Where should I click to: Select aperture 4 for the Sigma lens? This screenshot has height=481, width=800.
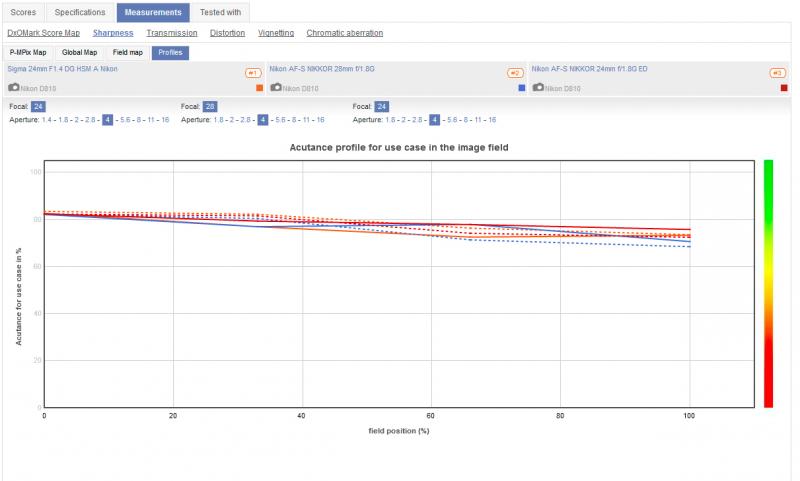pos(107,120)
